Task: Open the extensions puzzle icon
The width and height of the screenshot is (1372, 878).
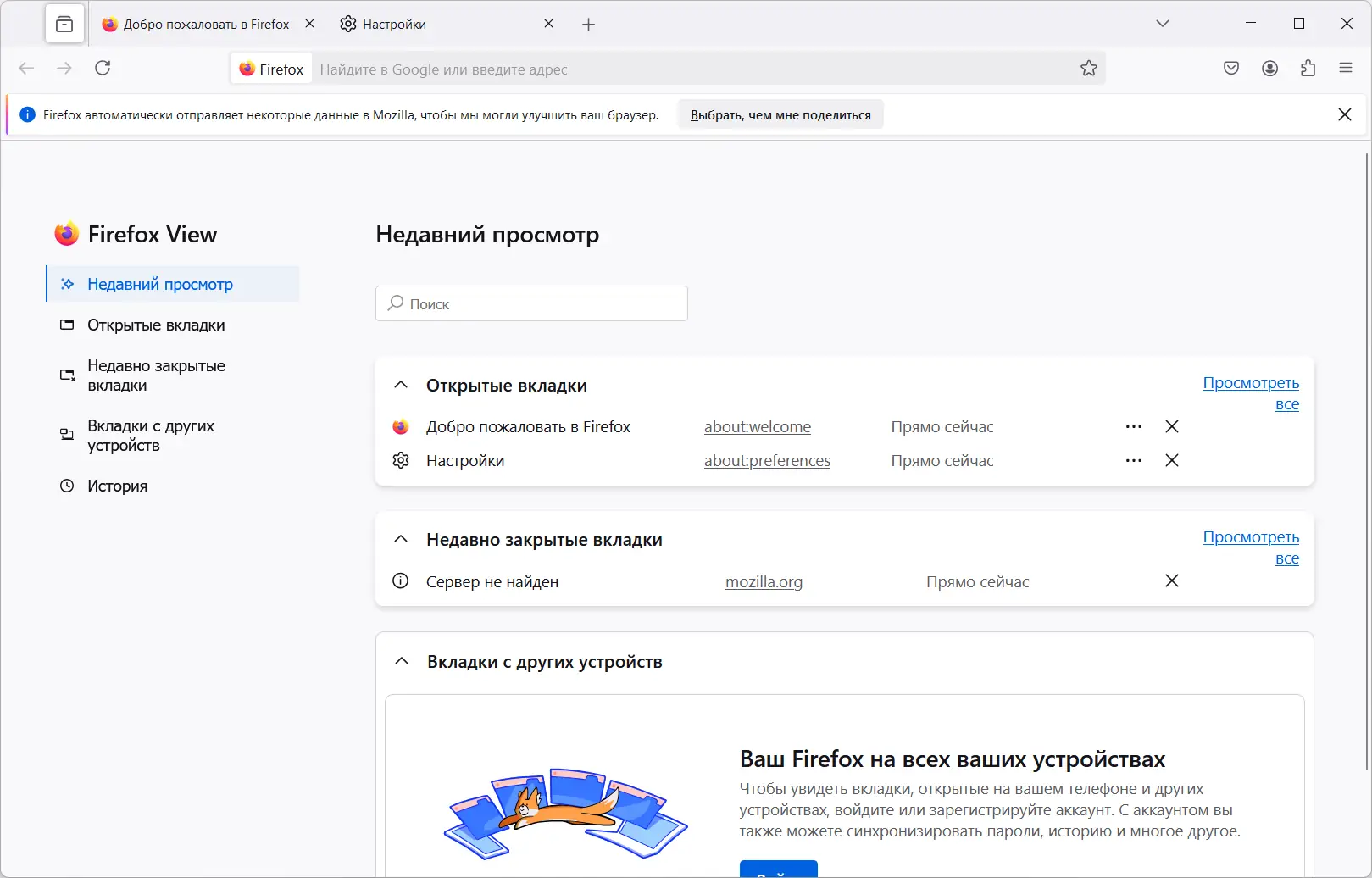Action: pos(1308,69)
